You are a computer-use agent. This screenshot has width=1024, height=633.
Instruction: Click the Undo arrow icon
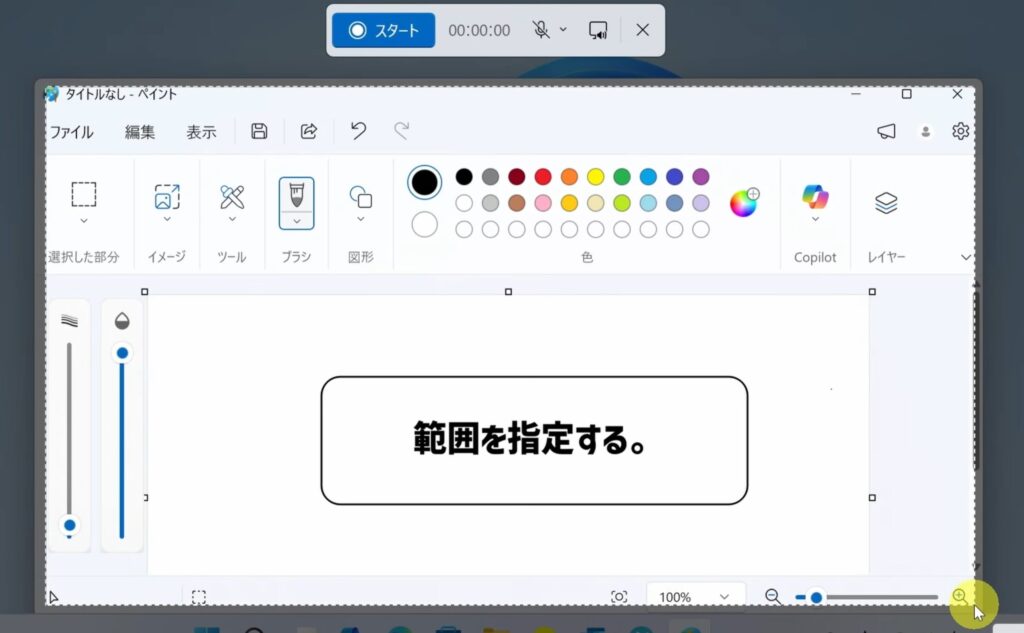(357, 131)
